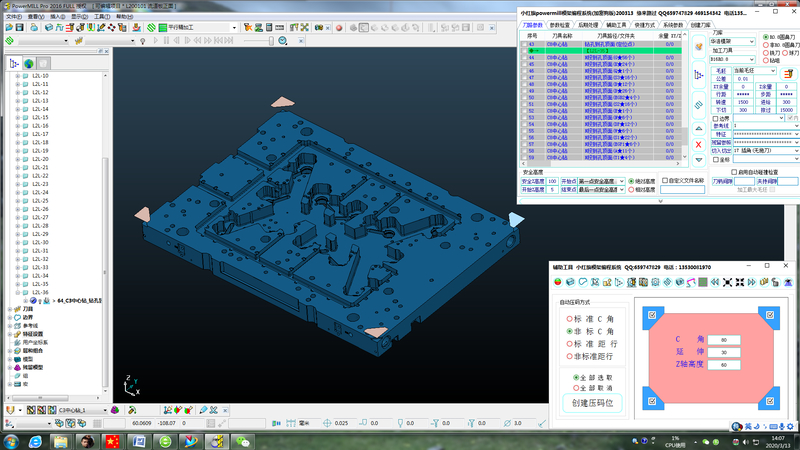
Task: Click the tree-structure icon beside tool list
Action: (698, 75)
